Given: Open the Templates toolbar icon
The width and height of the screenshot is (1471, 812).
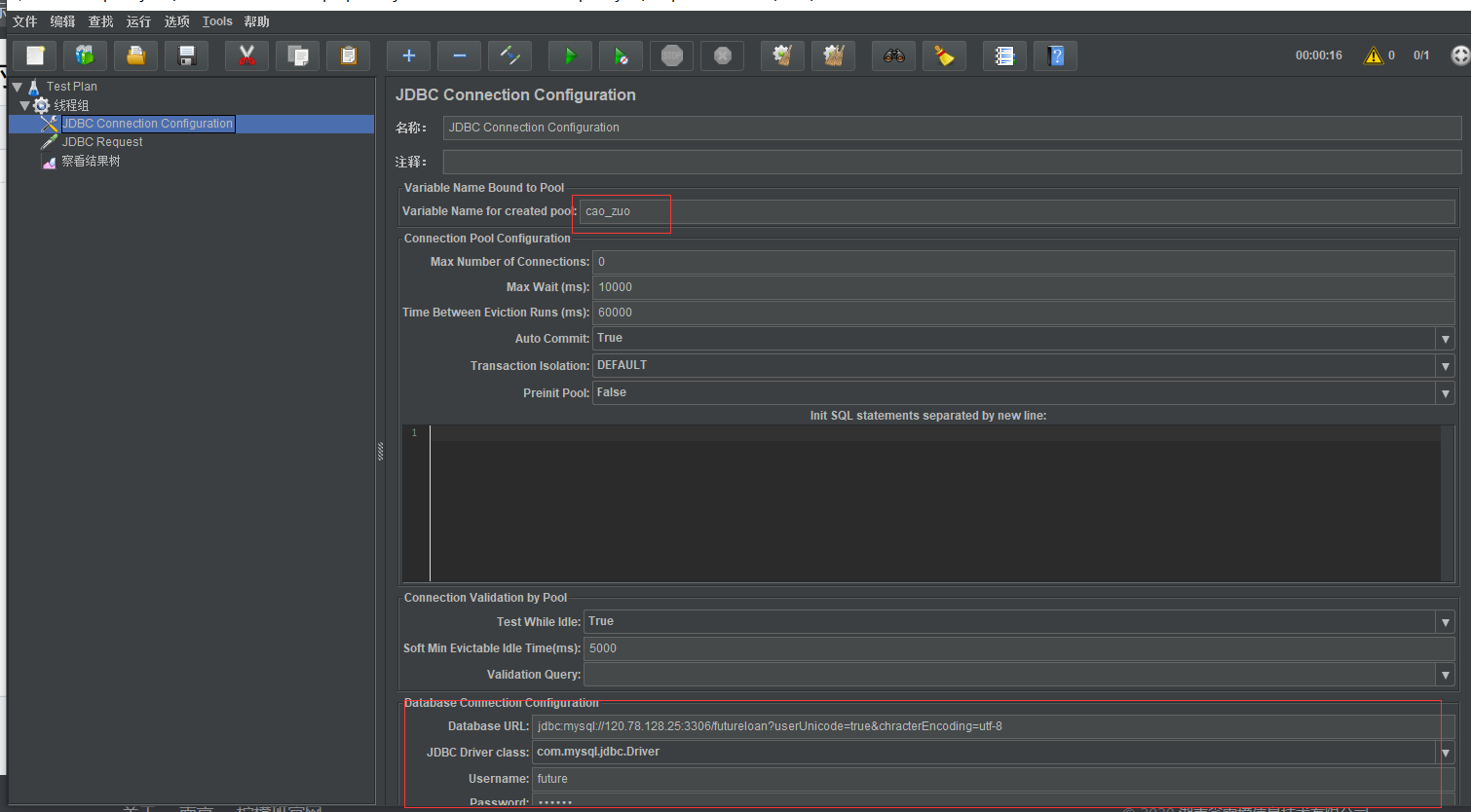Looking at the screenshot, I should click(x=86, y=55).
